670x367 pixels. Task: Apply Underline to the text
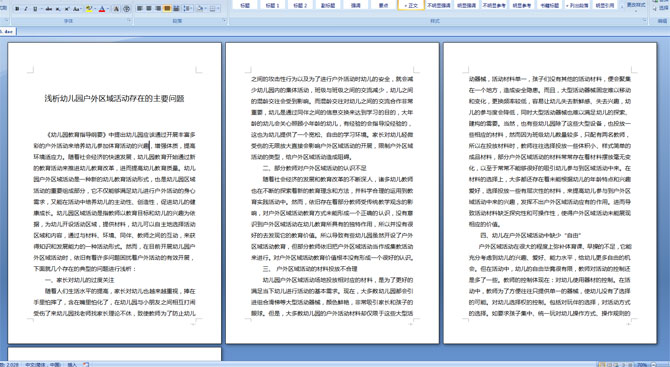pos(35,9)
